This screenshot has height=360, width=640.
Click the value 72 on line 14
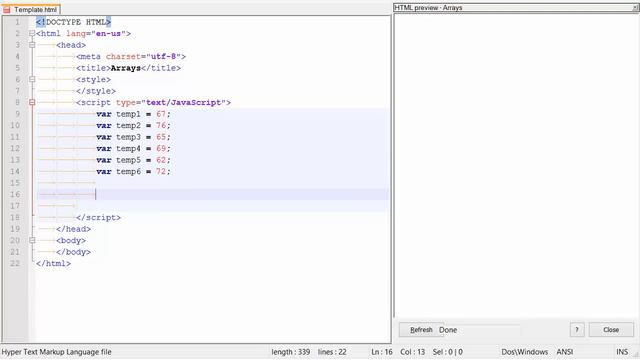161,171
